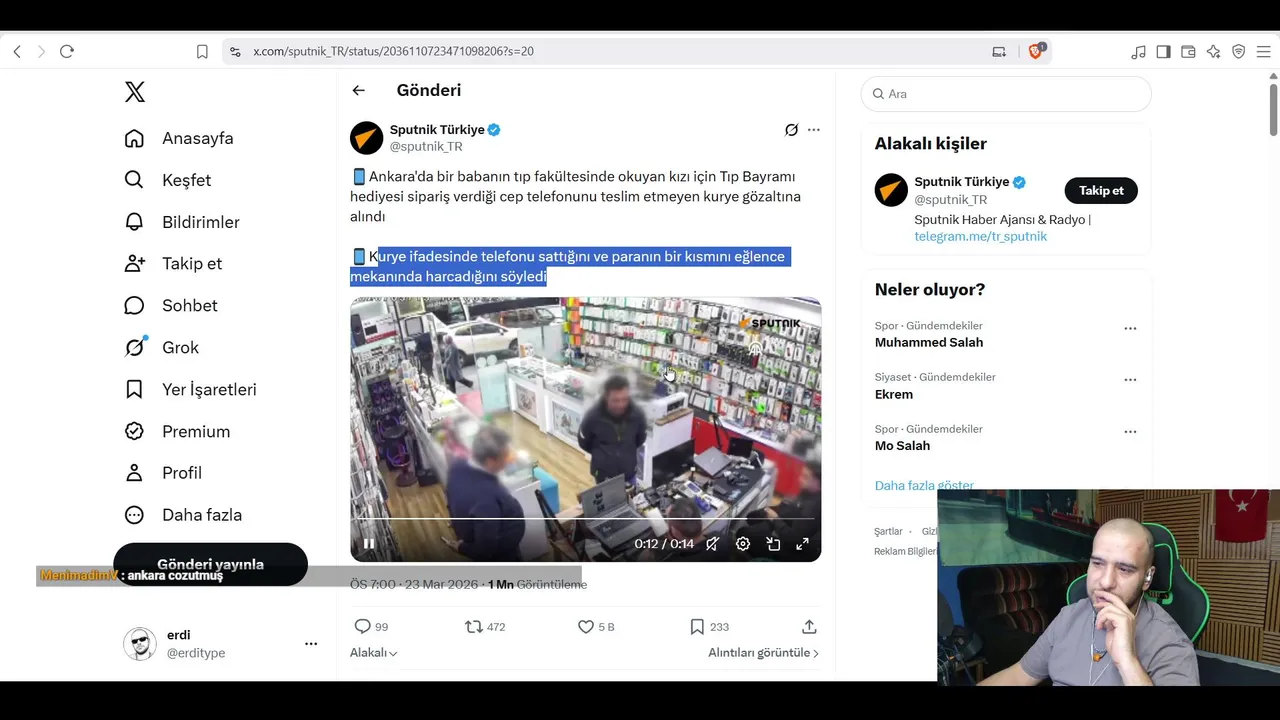Open more options for Muhammed Salah trend
The image size is (1280, 720).
1130,329
